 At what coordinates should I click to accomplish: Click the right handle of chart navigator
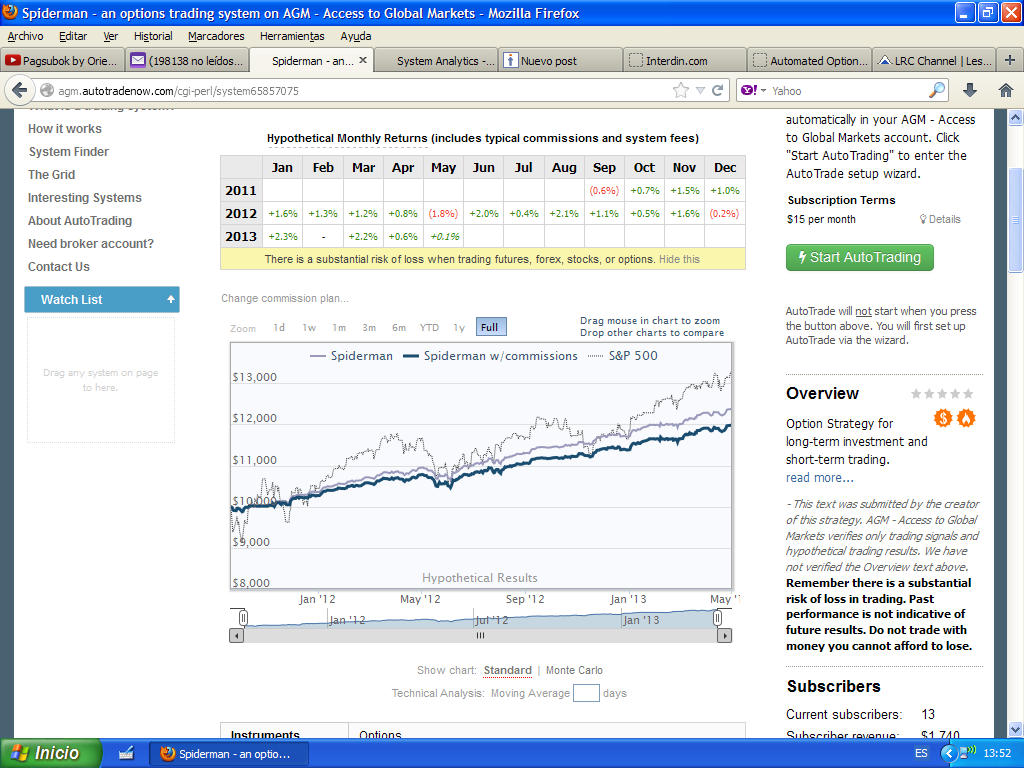coord(717,617)
